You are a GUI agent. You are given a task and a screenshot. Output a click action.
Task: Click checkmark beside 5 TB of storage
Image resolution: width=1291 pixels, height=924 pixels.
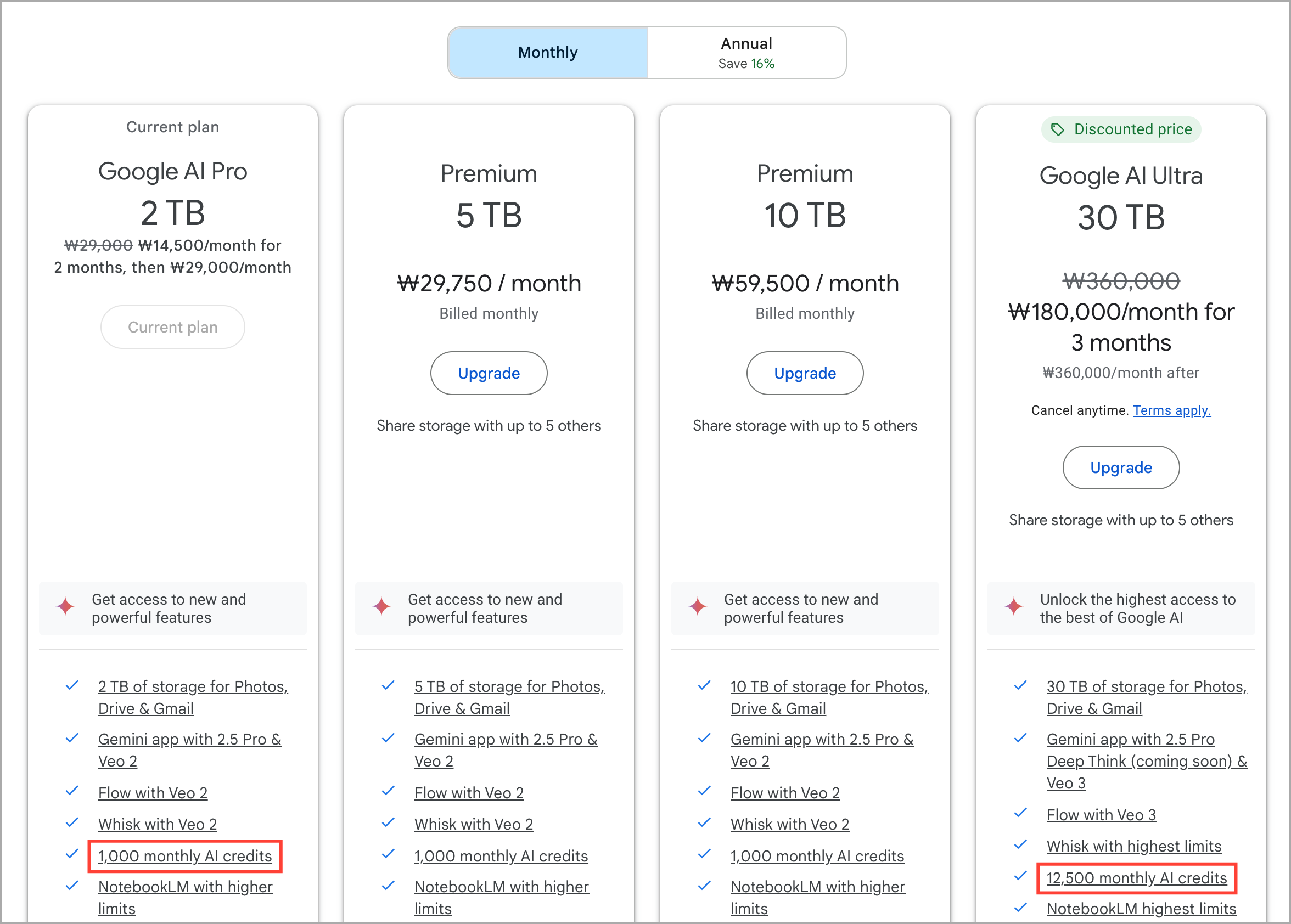[388, 685]
